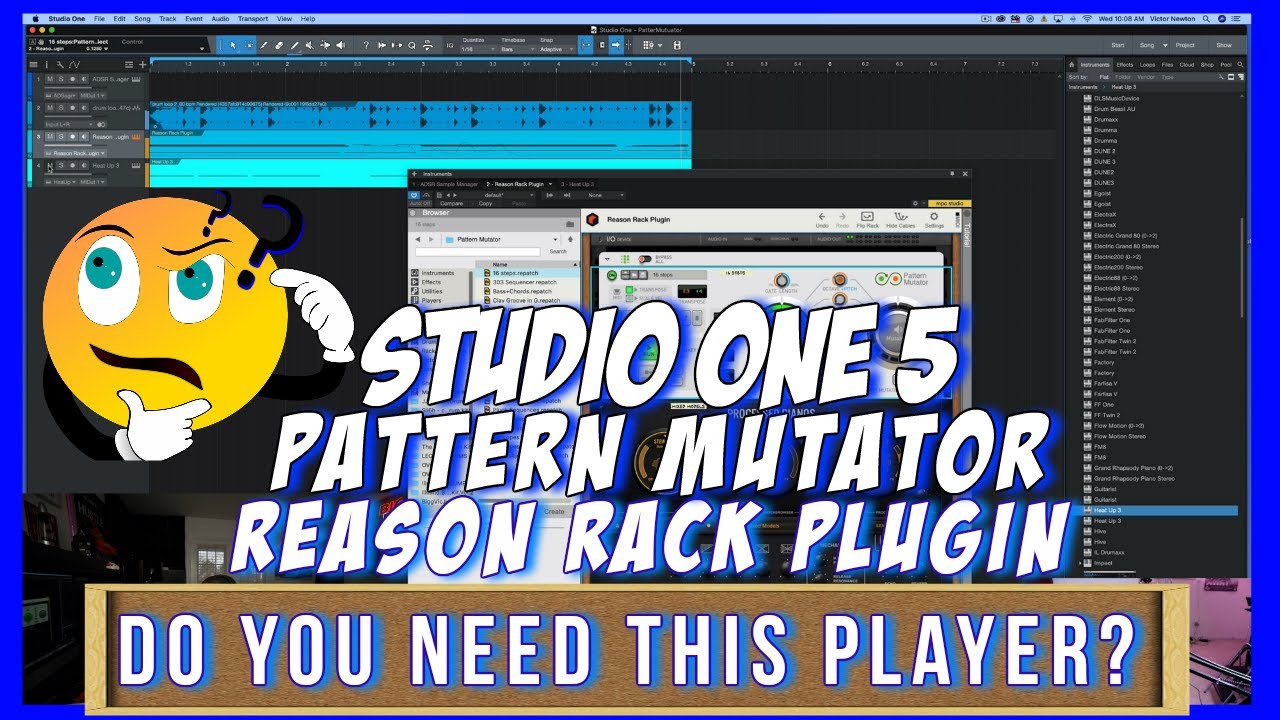Open the Timebase Bars dropdown

pos(517,49)
